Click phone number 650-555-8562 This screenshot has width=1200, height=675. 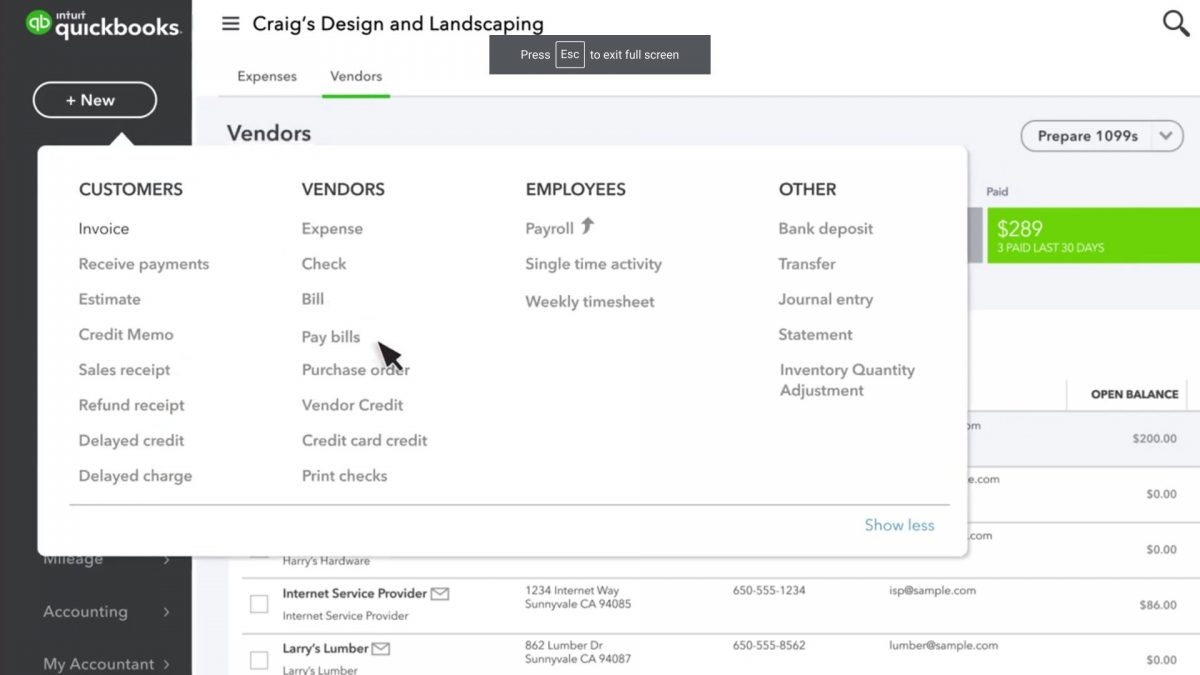769,646
